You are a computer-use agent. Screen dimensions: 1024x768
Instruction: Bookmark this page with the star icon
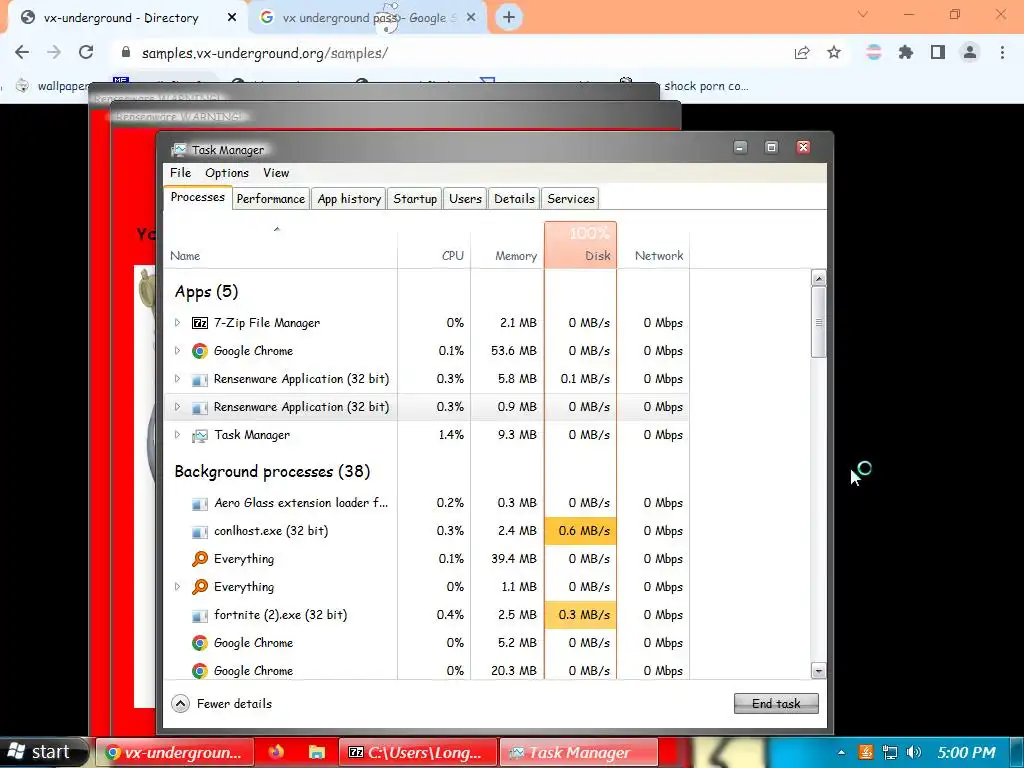pyautogui.click(x=834, y=52)
